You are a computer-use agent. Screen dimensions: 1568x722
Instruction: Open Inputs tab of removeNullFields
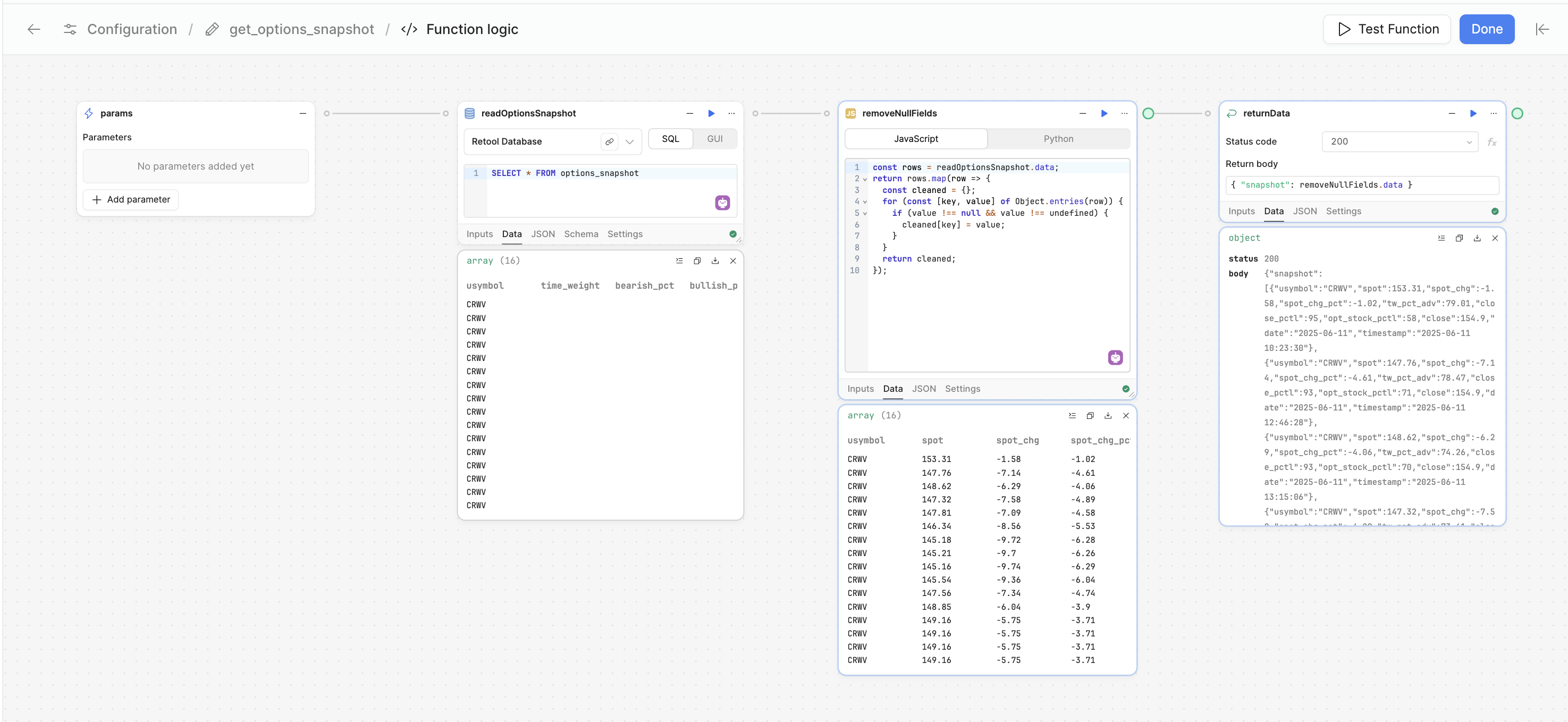860,389
